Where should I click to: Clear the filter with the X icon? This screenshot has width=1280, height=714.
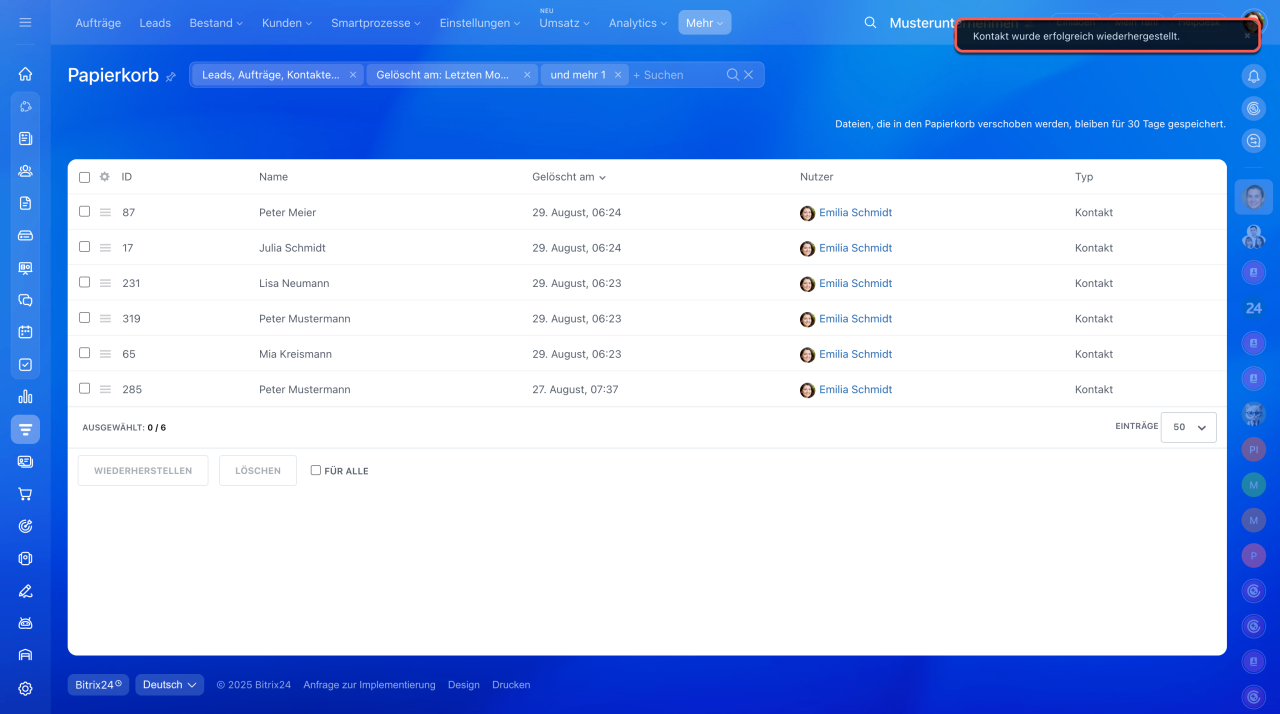click(748, 75)
